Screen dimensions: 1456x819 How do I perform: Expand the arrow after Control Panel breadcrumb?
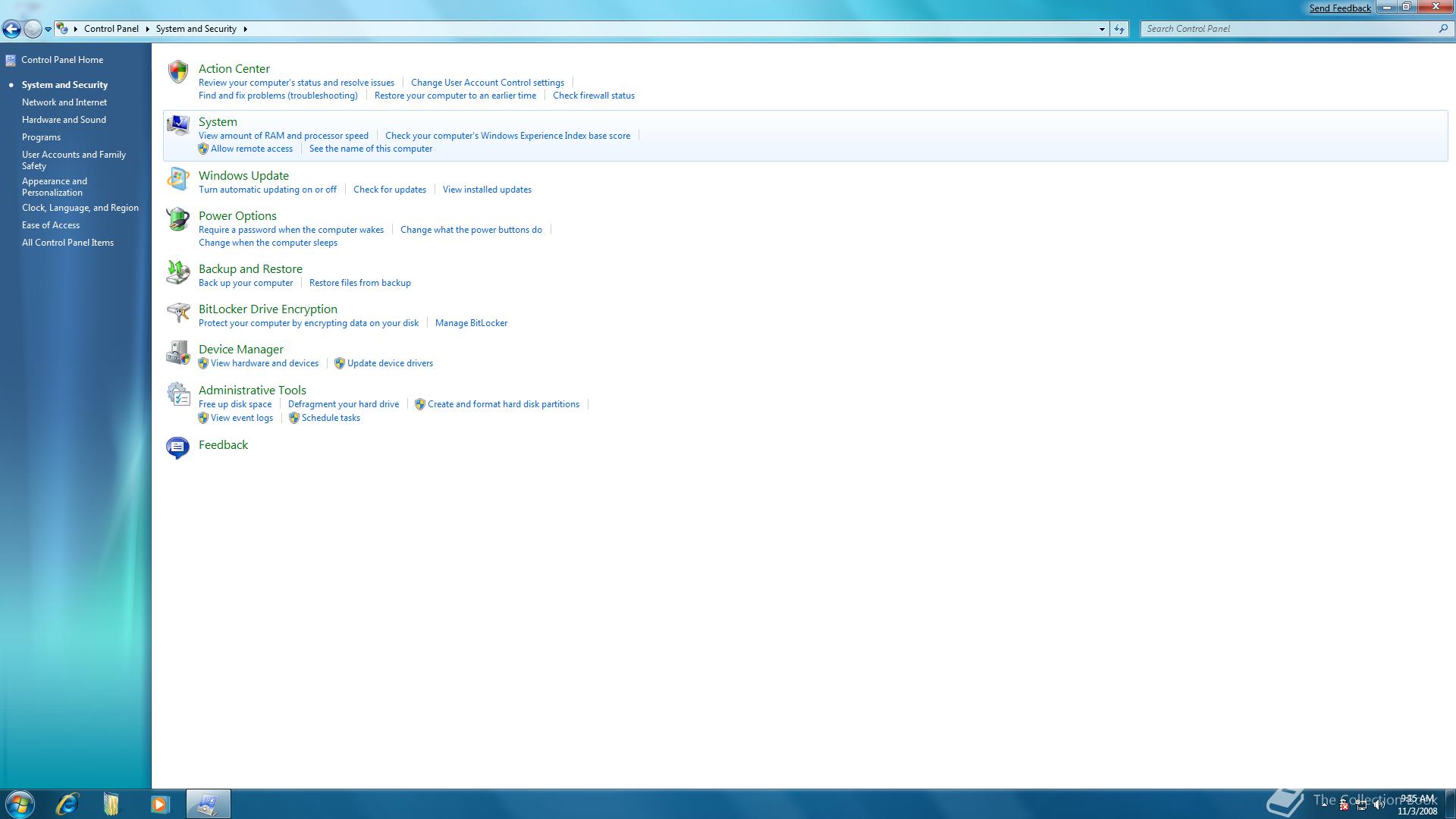pyautogui.click(x=147, y=29)
